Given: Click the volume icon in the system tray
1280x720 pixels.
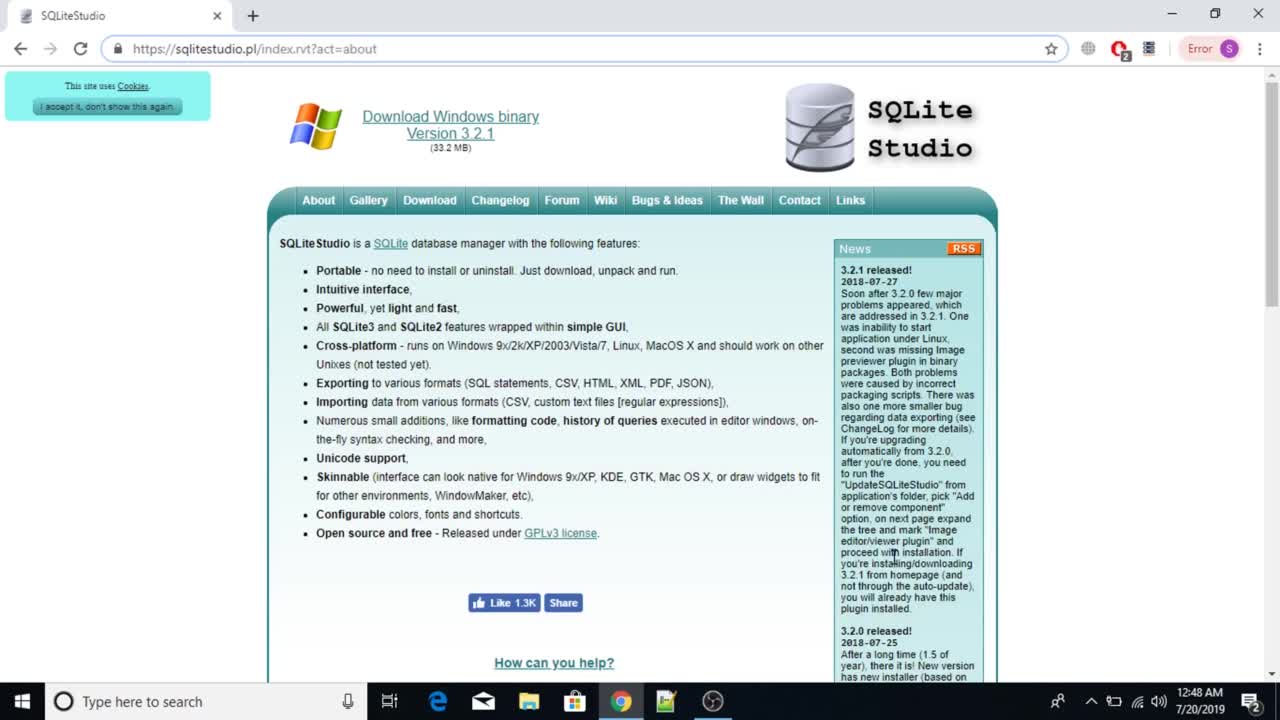Looking at the screenshot, I should click(1159, 701).
